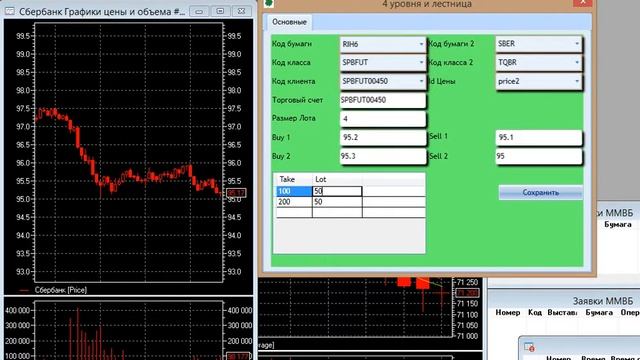640x360 pixels.
Task: Focus the Торговый счет input field
Action: pyautogui.click(x=382, y=100)
